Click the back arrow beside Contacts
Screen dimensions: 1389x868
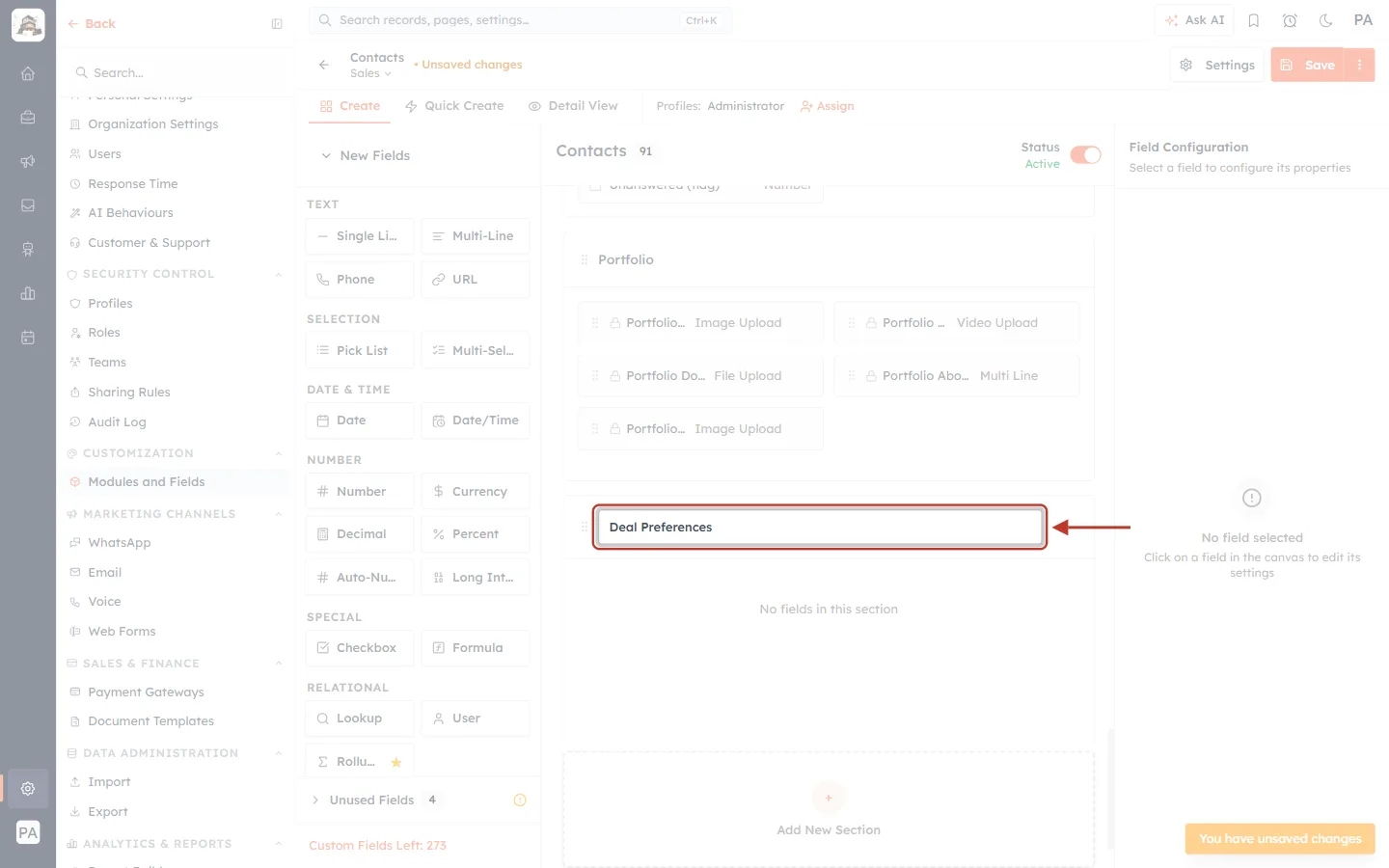324,65
